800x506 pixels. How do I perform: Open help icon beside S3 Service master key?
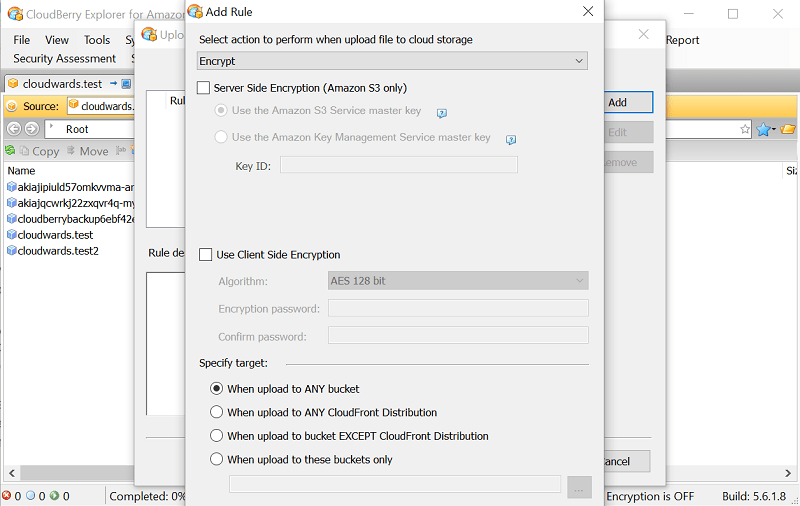[x=442, y=113]
